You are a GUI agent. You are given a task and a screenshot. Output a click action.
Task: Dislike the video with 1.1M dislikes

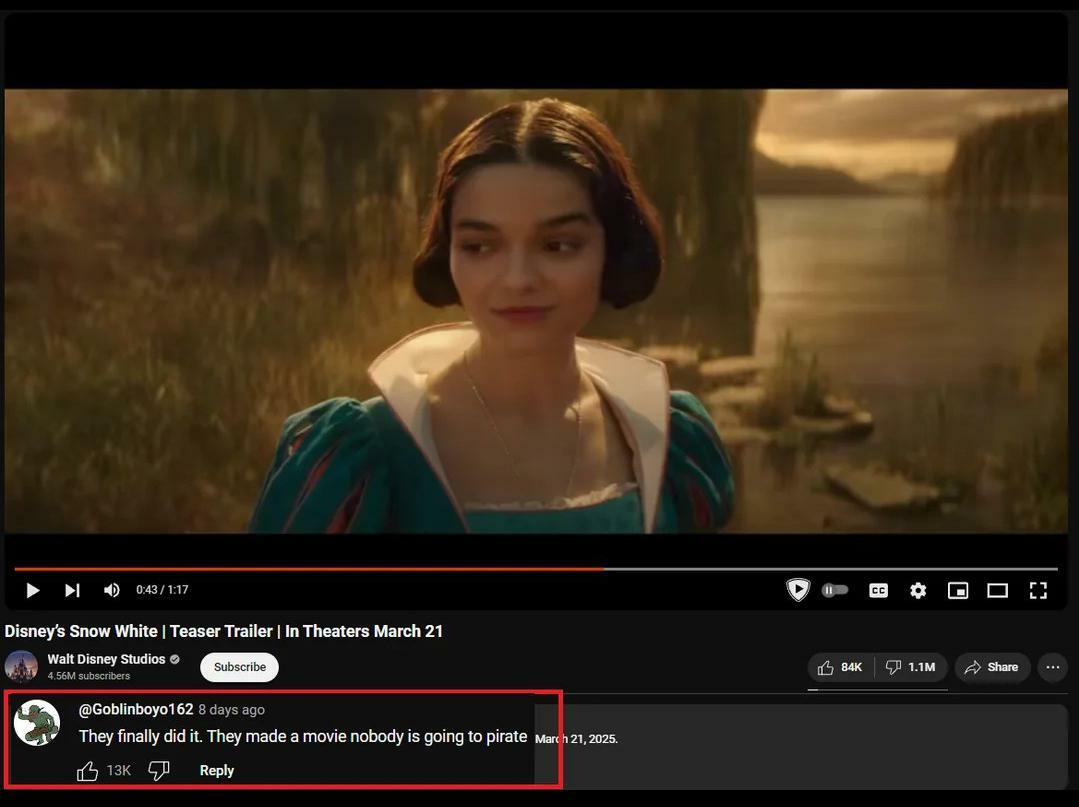(x=911, y=667)
